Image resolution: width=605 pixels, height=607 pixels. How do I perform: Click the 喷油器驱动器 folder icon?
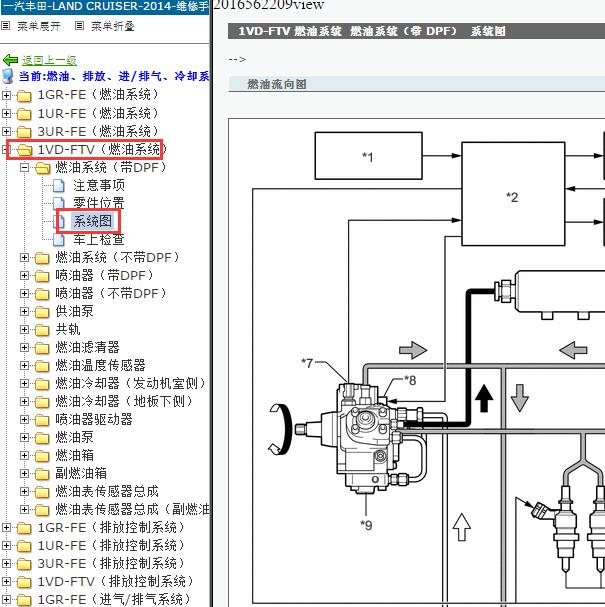pos(42,420)
